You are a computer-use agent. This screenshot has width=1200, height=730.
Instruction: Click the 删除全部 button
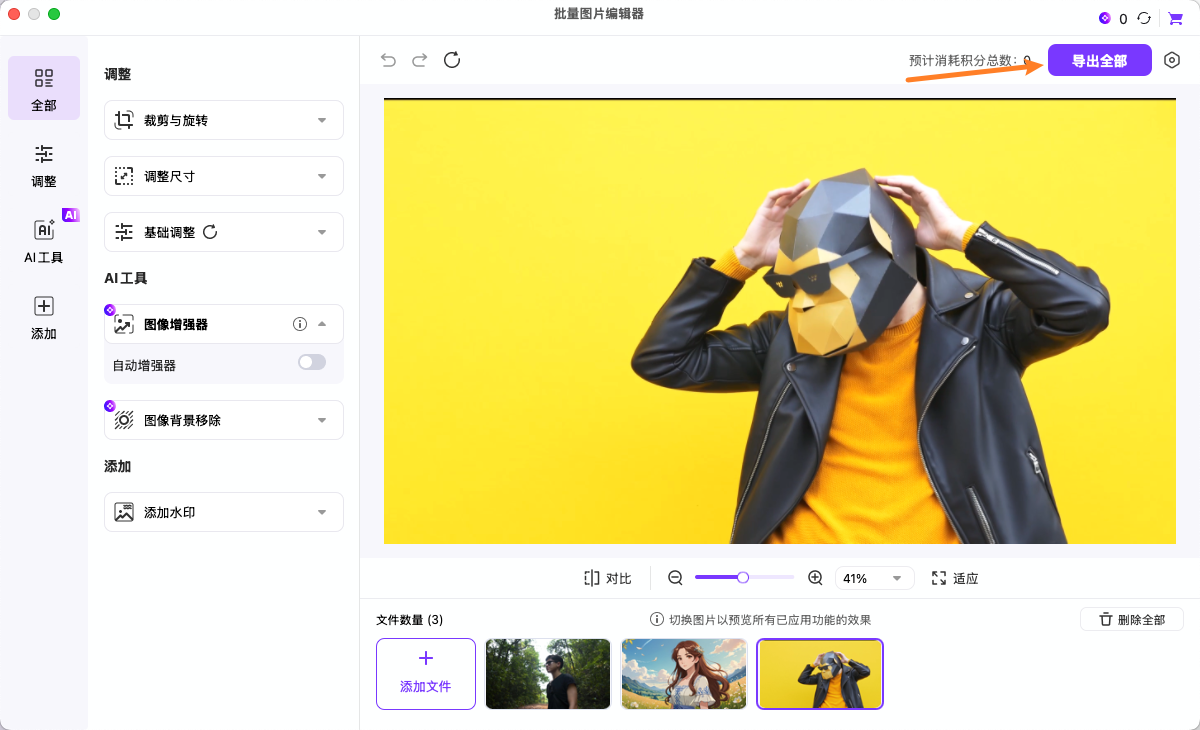point(1131,619)
